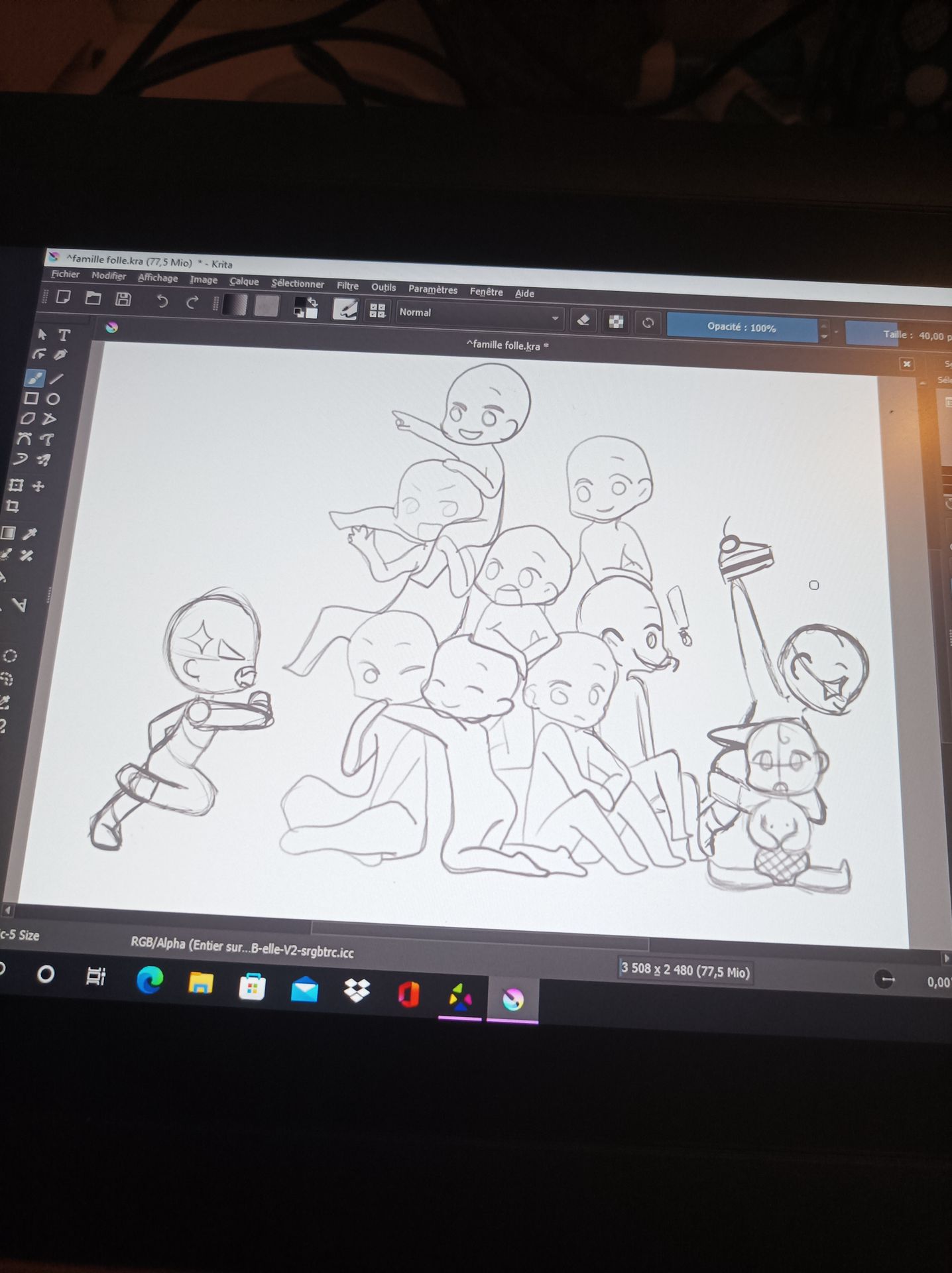Open the Outils menu
The height and width of the screenshot is (1273, 952).
point(383,287)
